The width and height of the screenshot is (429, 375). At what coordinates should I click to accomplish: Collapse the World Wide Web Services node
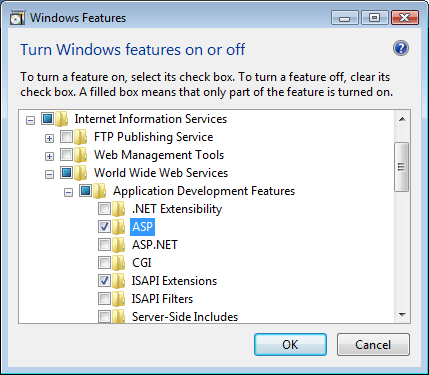tap(49, 174)
